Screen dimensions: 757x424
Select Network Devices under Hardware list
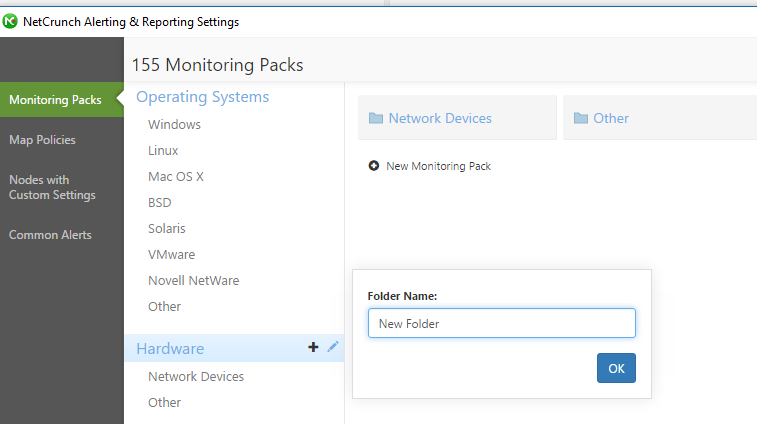pyautogui.click(x=196, y=377)
